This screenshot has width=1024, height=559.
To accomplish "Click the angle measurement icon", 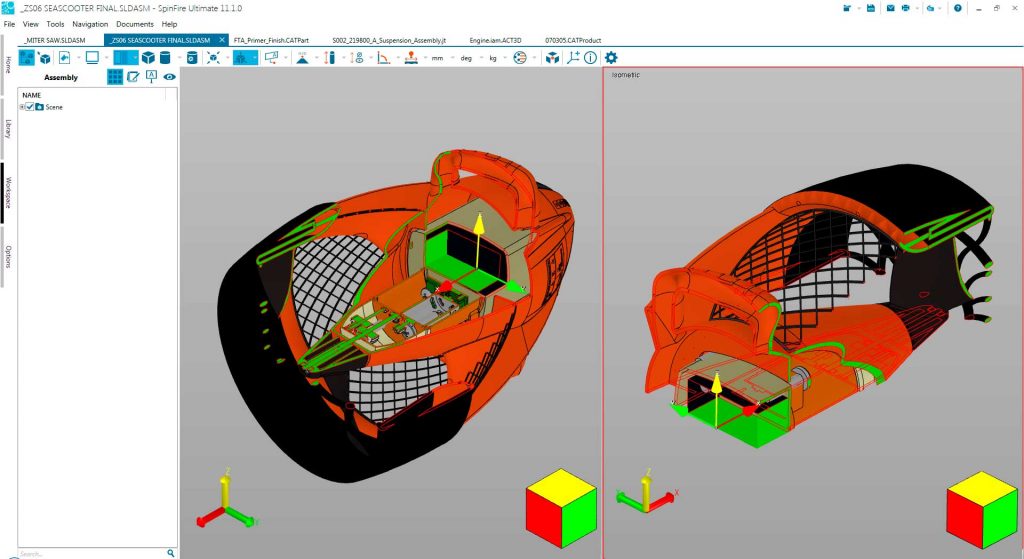I will pyautogui.click(x=384, y=58).
